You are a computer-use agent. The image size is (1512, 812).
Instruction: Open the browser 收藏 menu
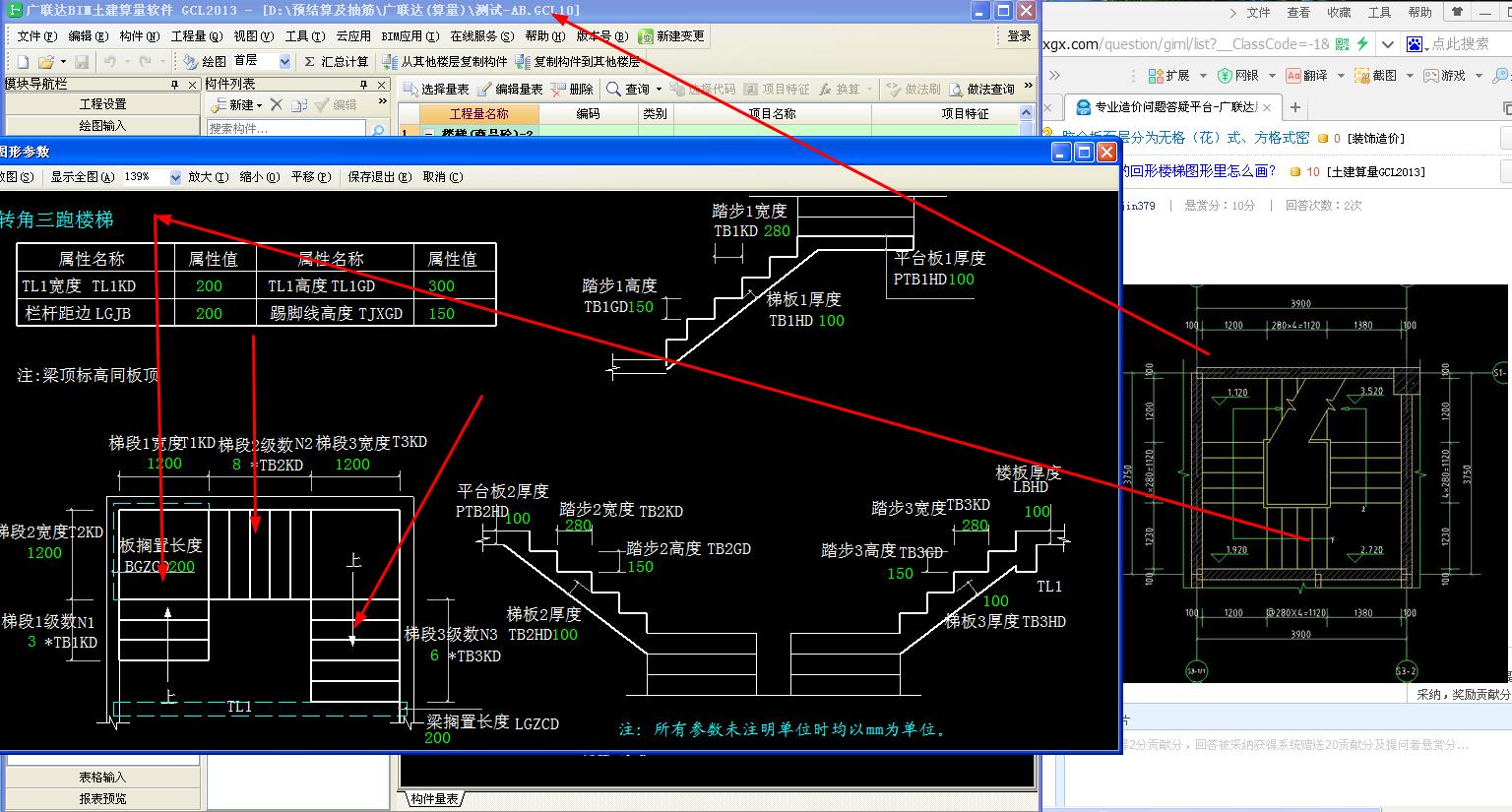[1339, 13]
